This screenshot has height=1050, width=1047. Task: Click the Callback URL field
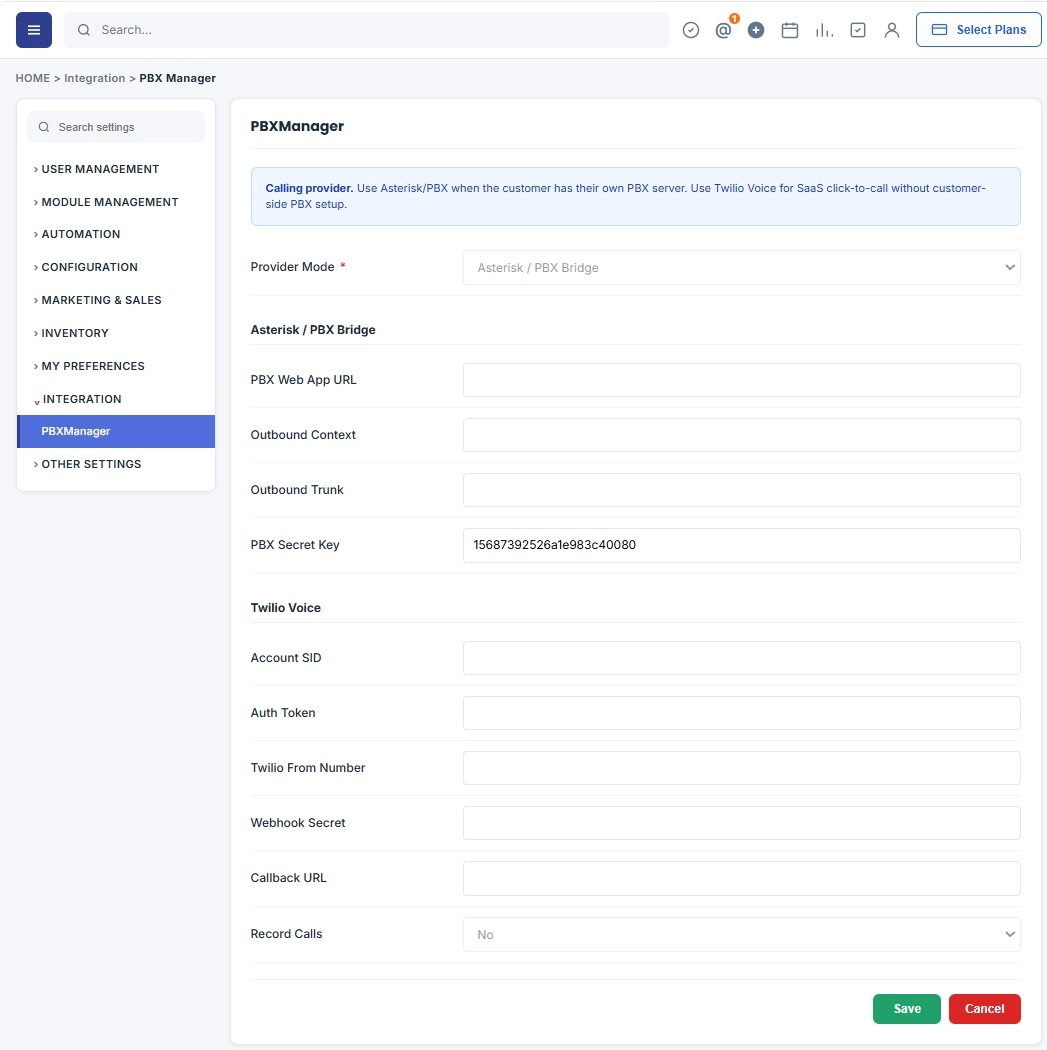(x=742, y=878)
